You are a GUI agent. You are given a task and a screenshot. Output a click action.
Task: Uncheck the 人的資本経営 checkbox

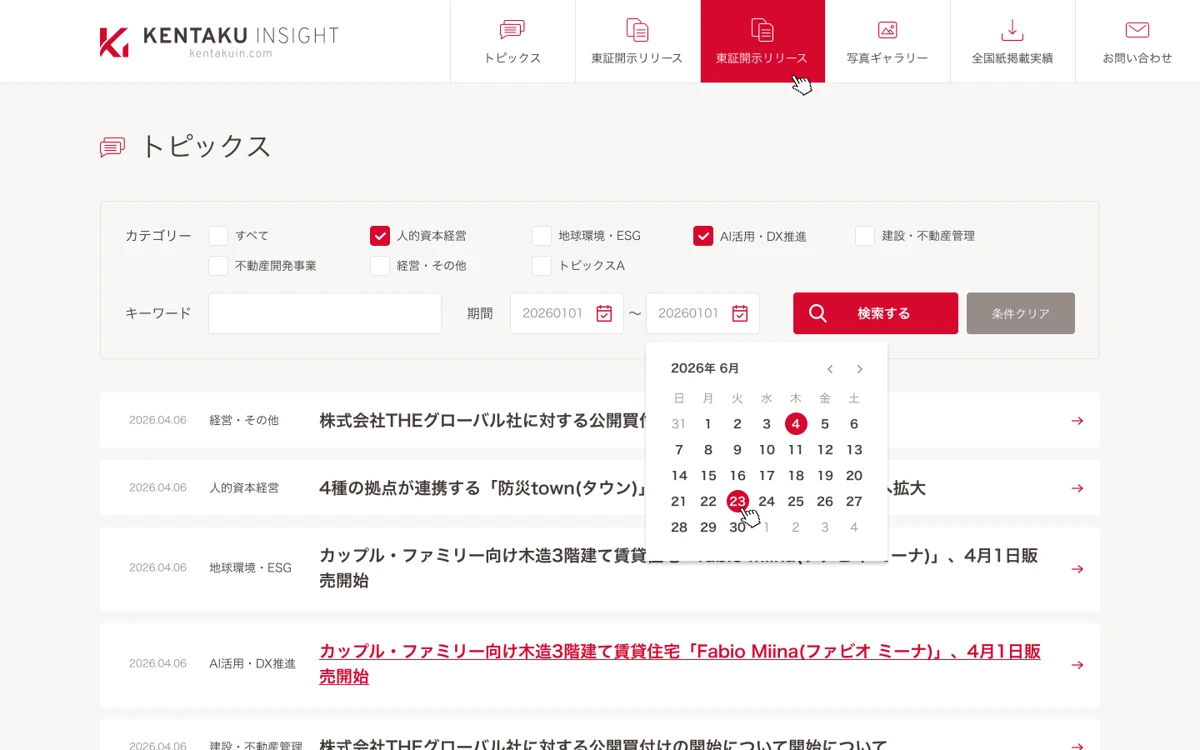coord(380,236)
